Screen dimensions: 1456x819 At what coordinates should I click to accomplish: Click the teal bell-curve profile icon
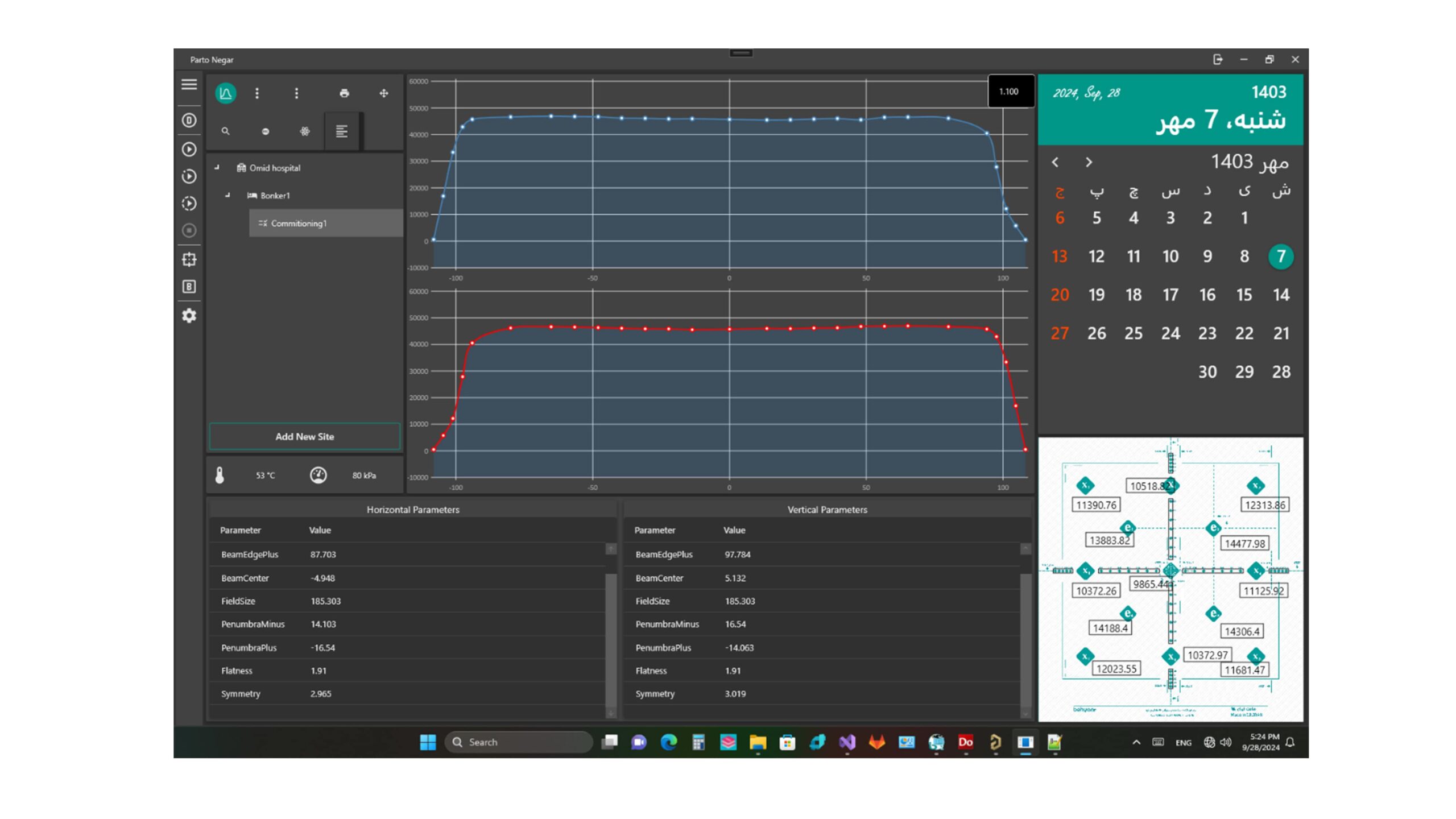[225, 93]
